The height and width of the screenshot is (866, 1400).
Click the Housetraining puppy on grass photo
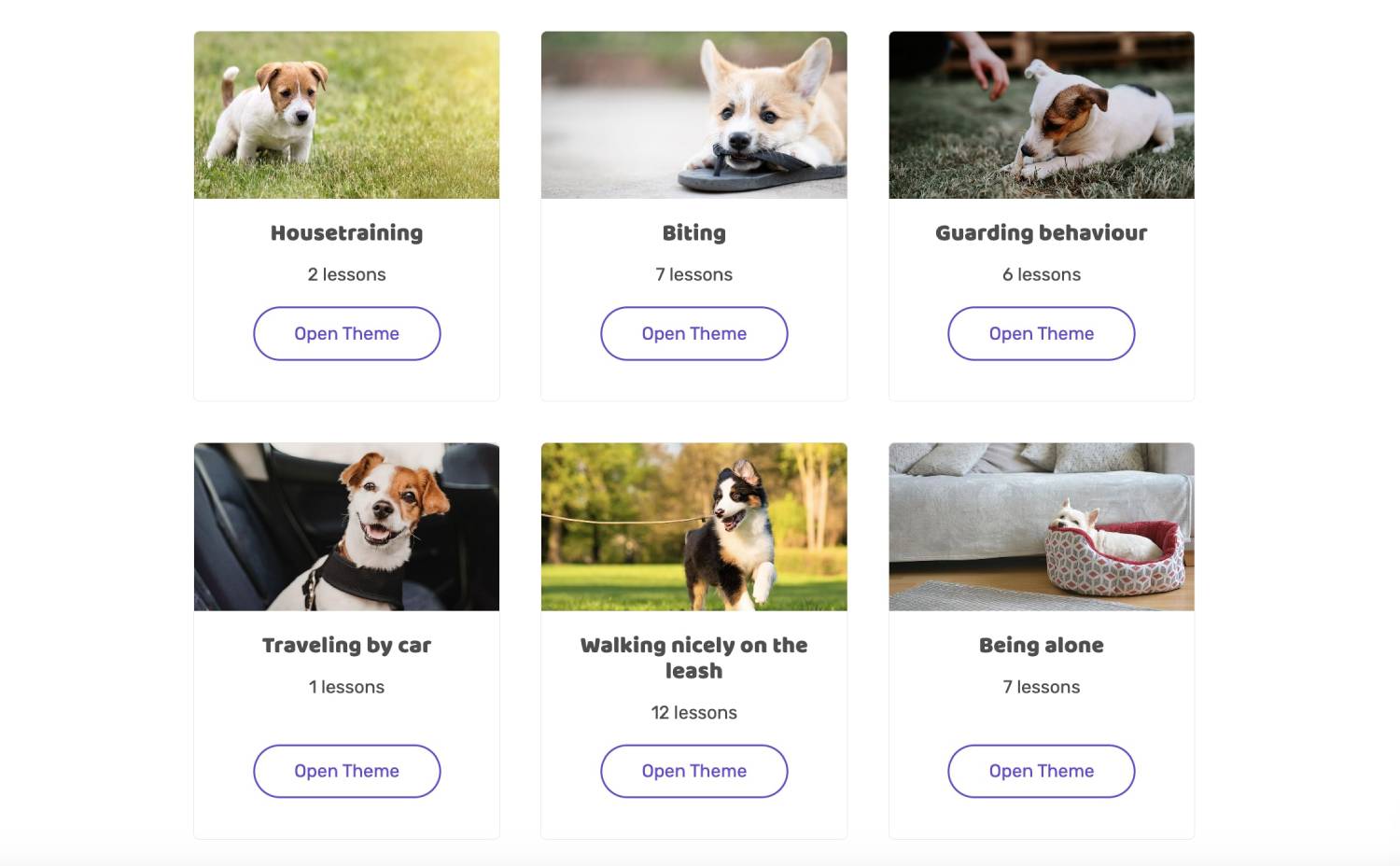(x=346, y=115)
